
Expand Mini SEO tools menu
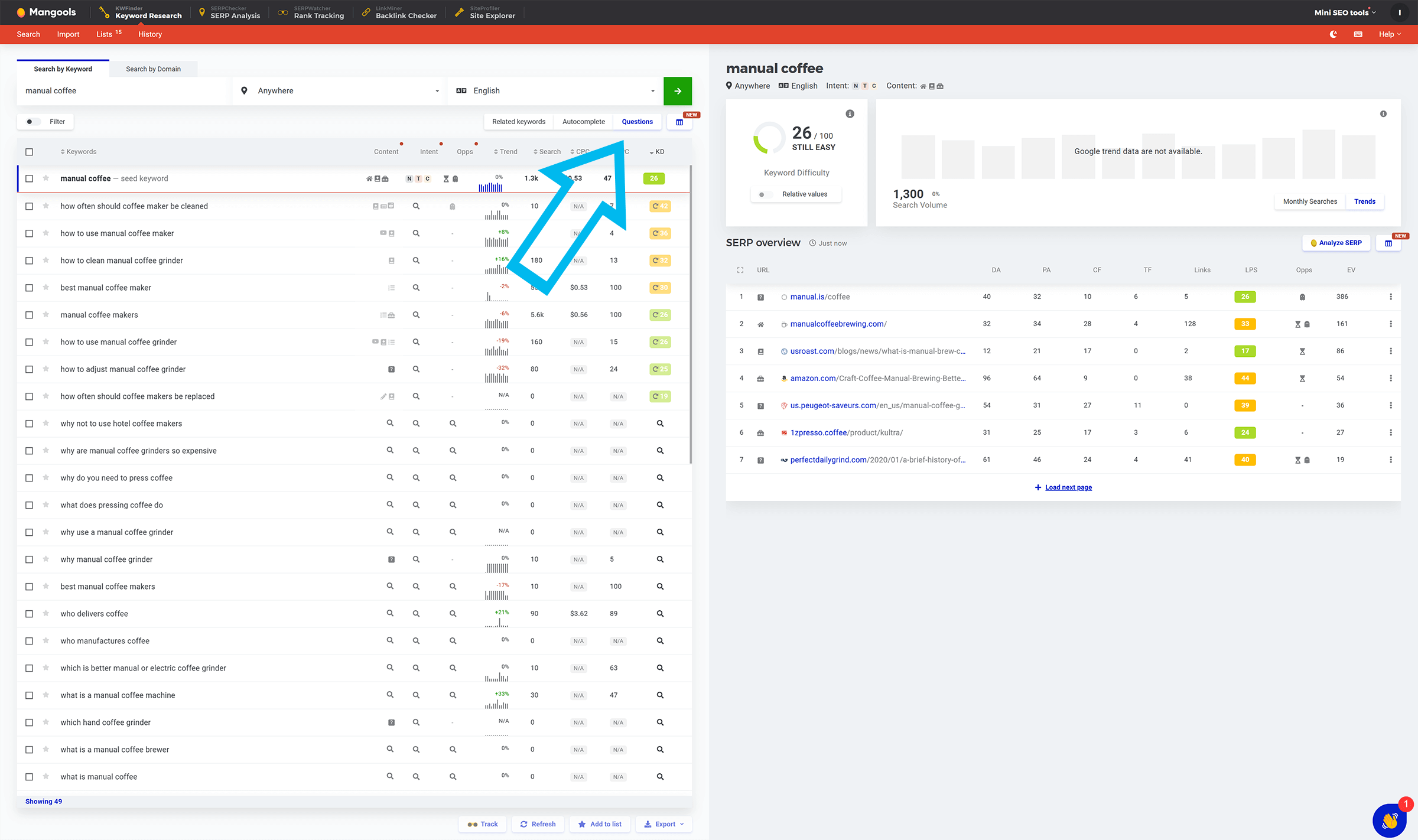coord(1345,12)
